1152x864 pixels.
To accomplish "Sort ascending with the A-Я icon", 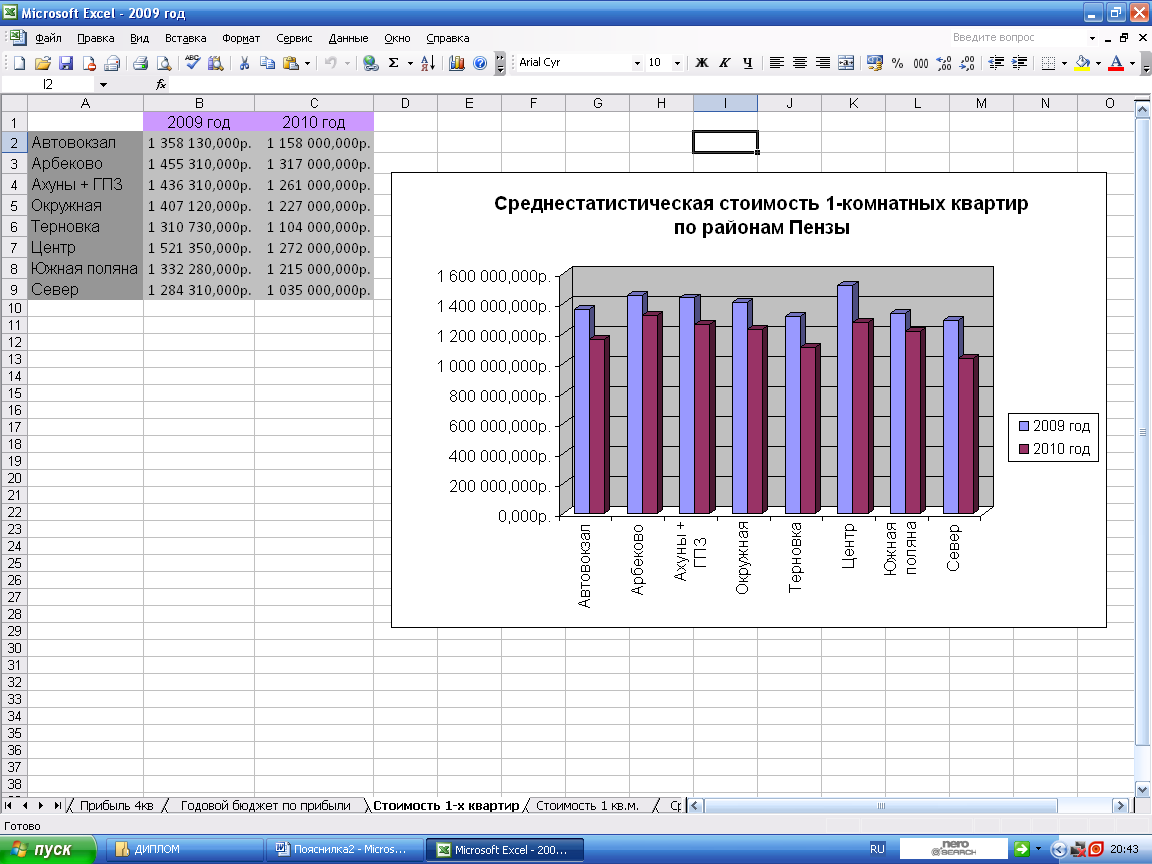I will tap(427, 62).
